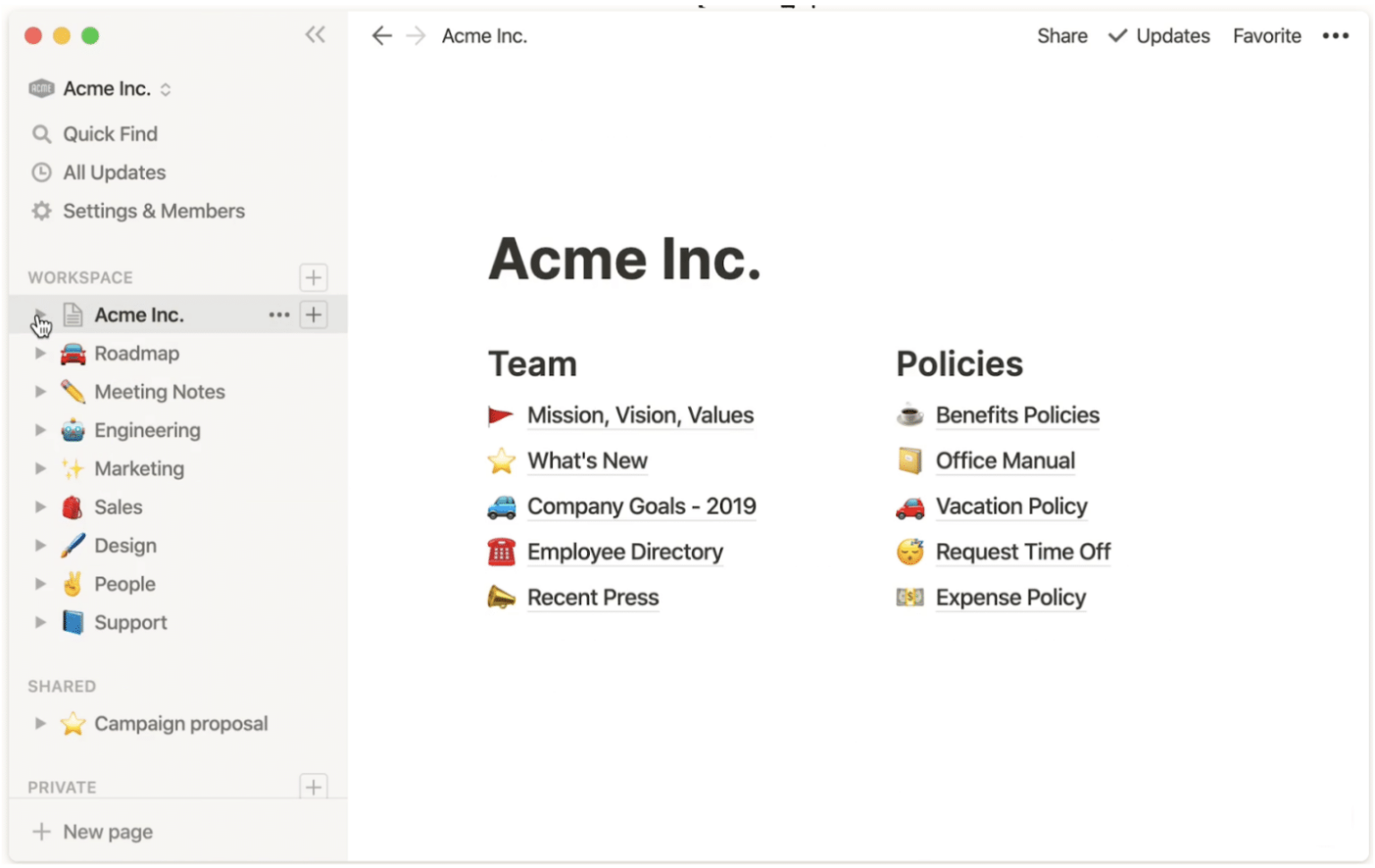The image size is (1375, 868).
Task: Open page options via the ellipsis icon
Action: pyautogui.click(x=278, y=314)
